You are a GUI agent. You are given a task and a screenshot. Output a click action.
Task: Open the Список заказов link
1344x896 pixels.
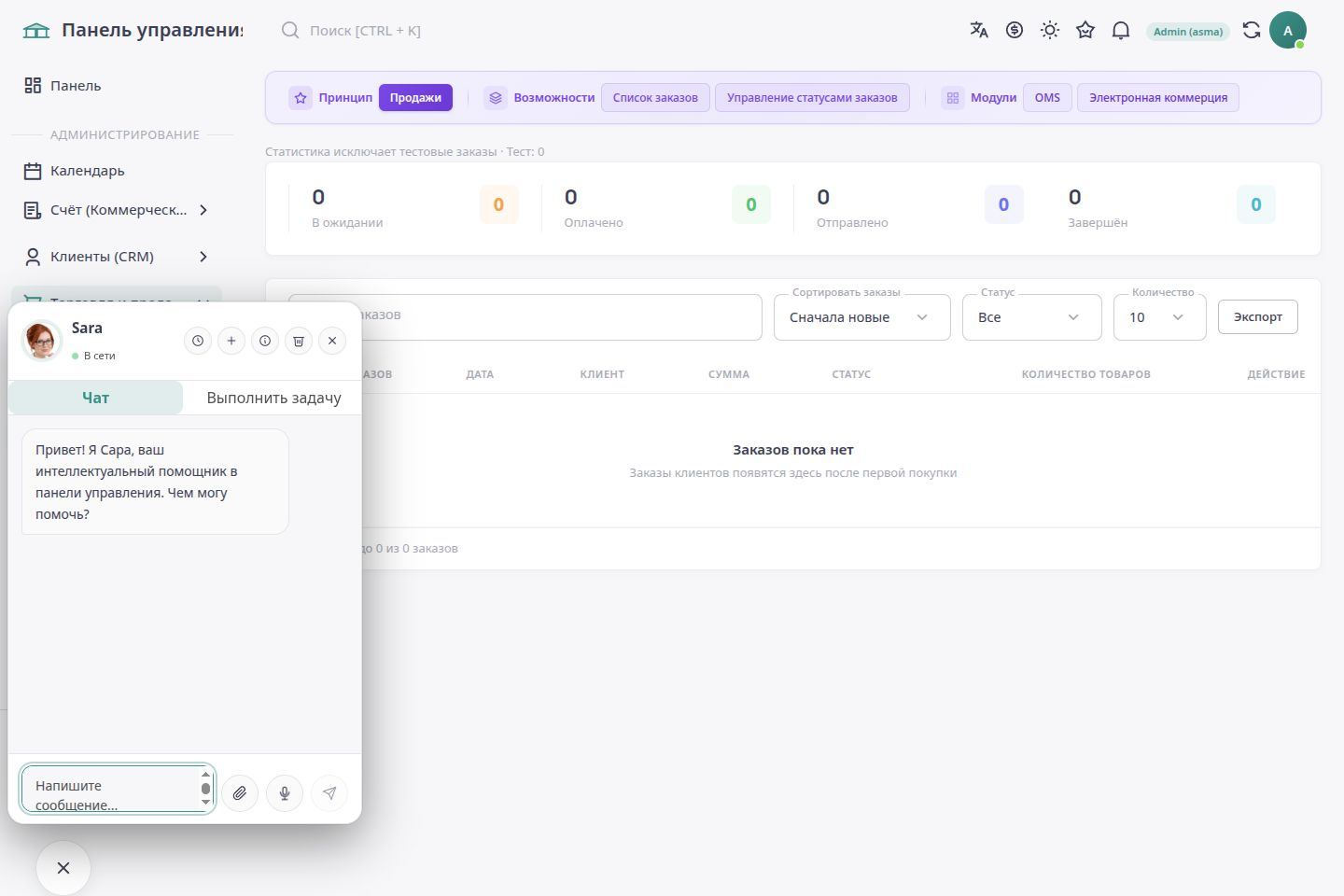(x=655, y=98)
